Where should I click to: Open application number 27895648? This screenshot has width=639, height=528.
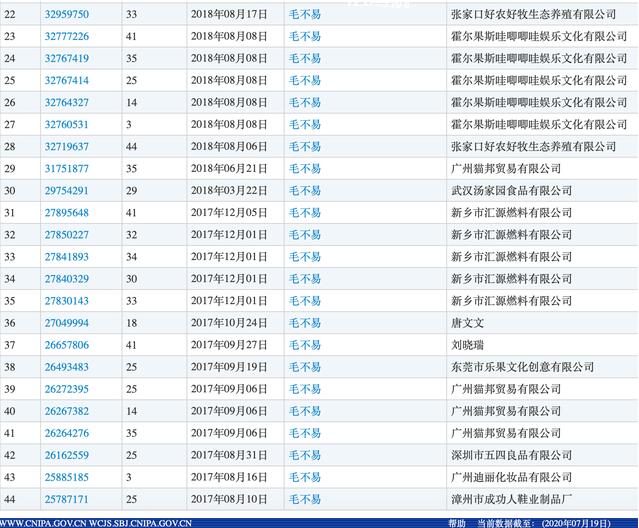[67, 213]
